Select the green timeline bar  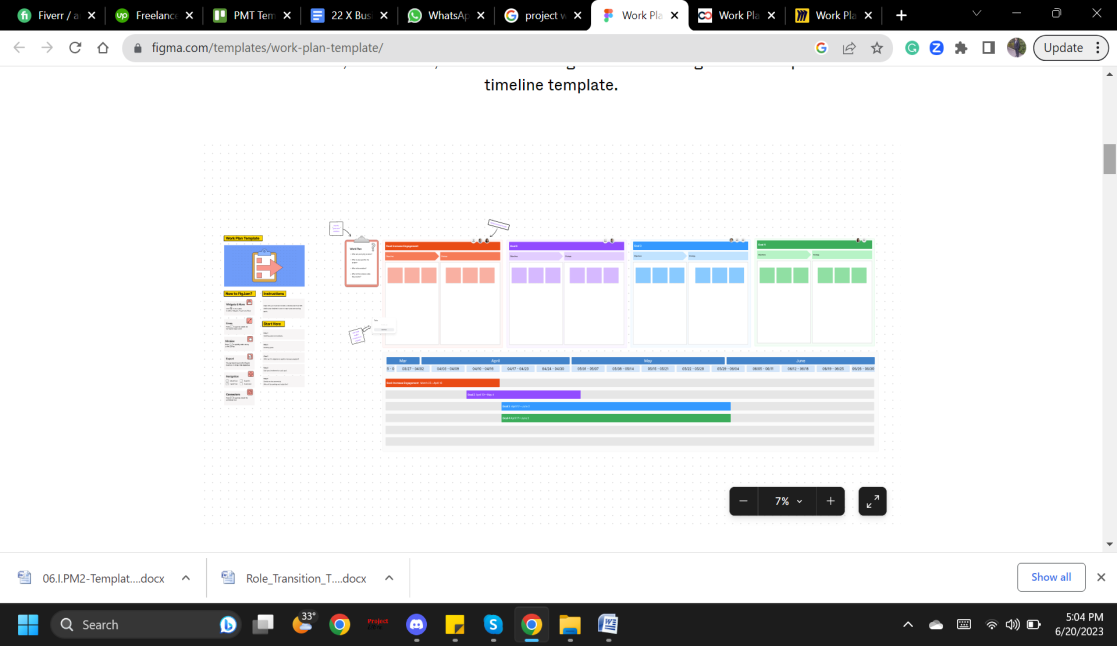pos(615,418)
